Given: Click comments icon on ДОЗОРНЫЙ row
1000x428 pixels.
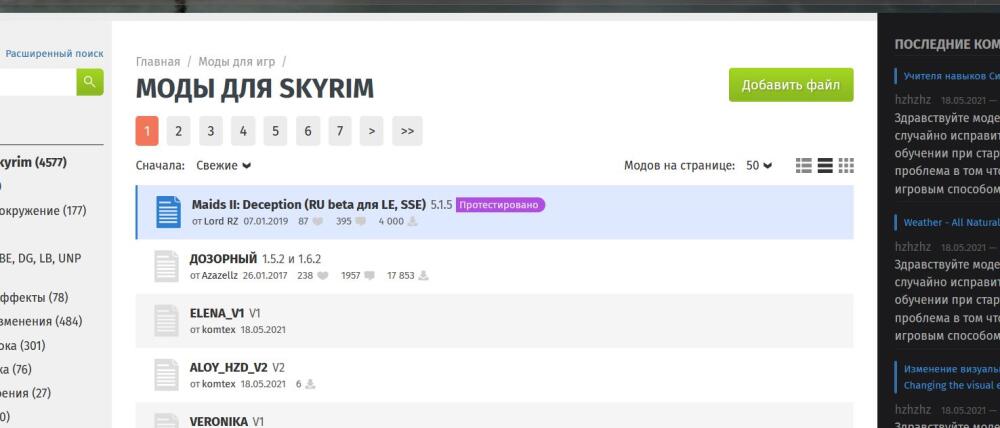Looking at the screenshot, I should click(x=370, y=276).
